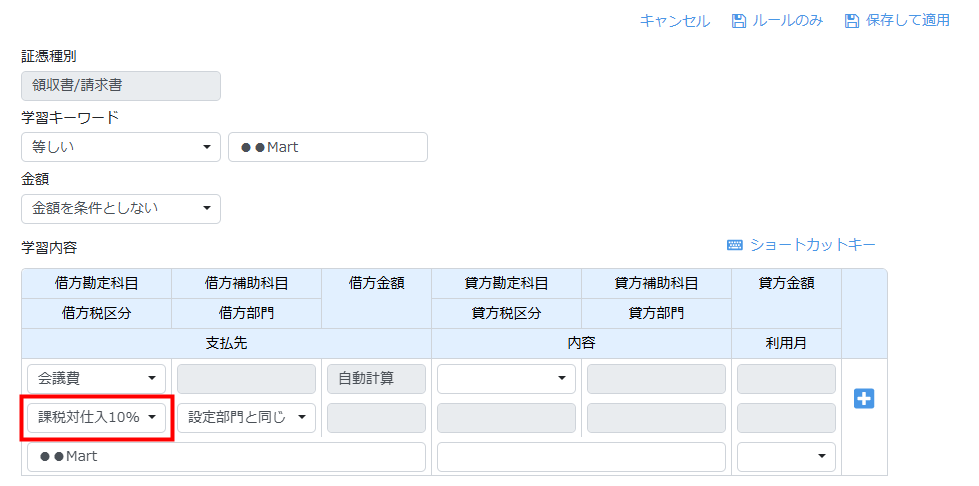The width and height of the screenshot is (979, 486).
Task: Click 保存して適用 to save and apply
Action: (x=908, y=21)
